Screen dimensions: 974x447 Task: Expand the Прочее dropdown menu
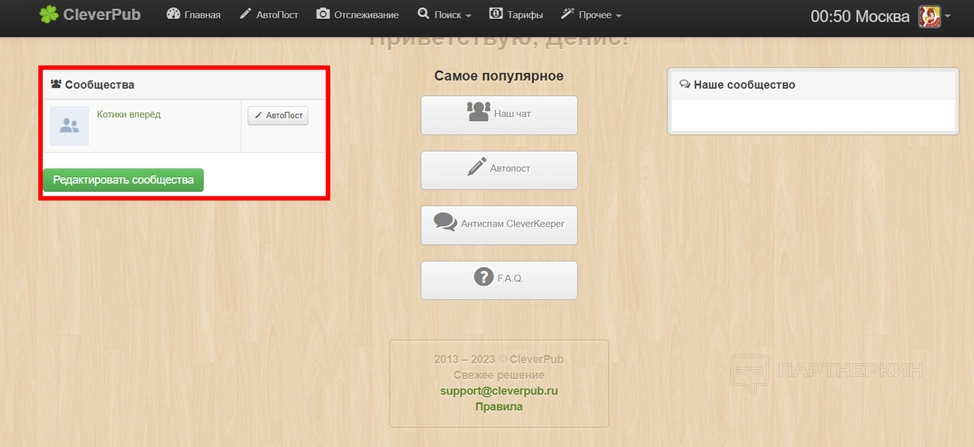[591, 14]
